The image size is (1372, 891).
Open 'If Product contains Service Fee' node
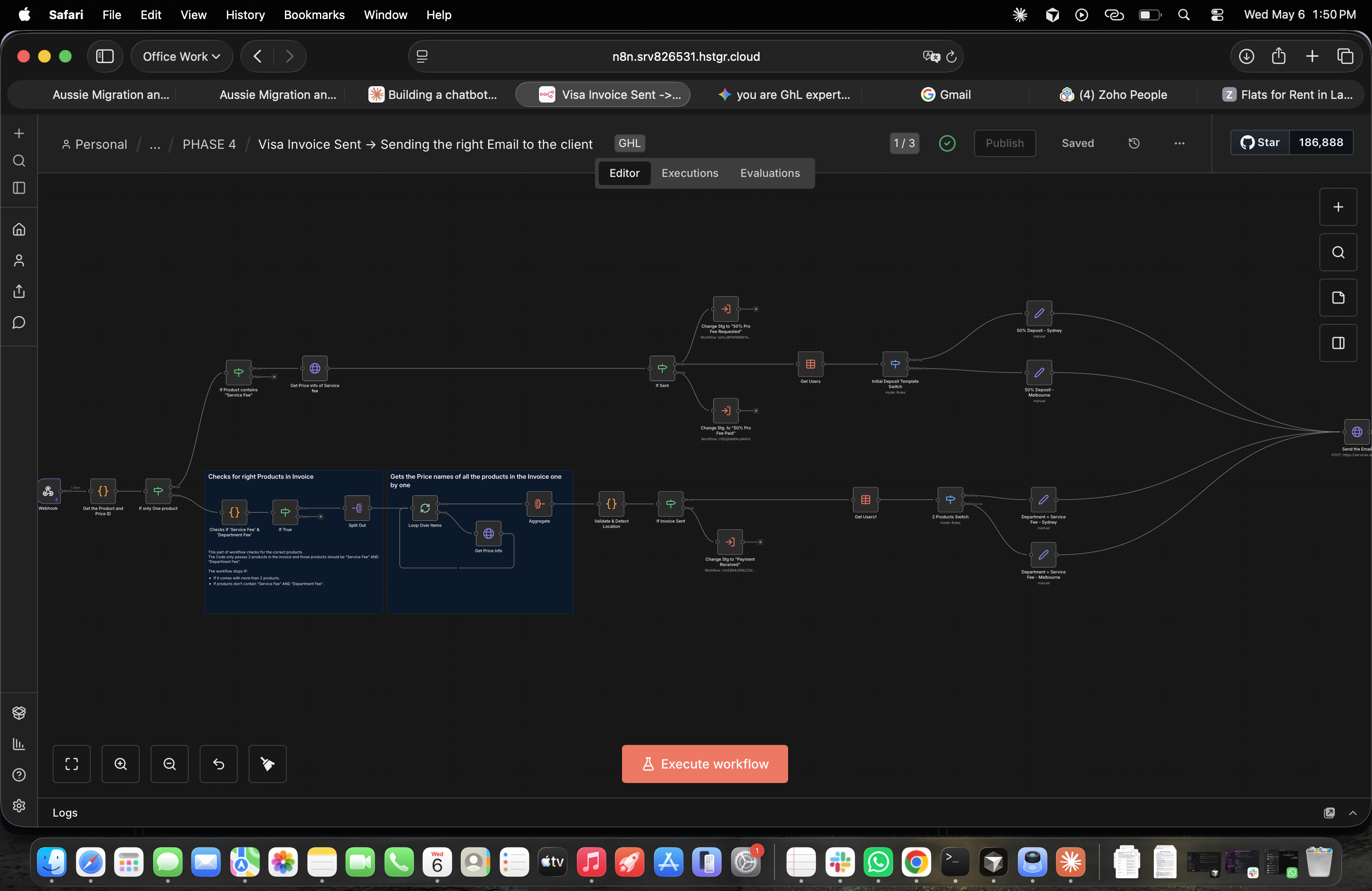[x=238, y=372]
